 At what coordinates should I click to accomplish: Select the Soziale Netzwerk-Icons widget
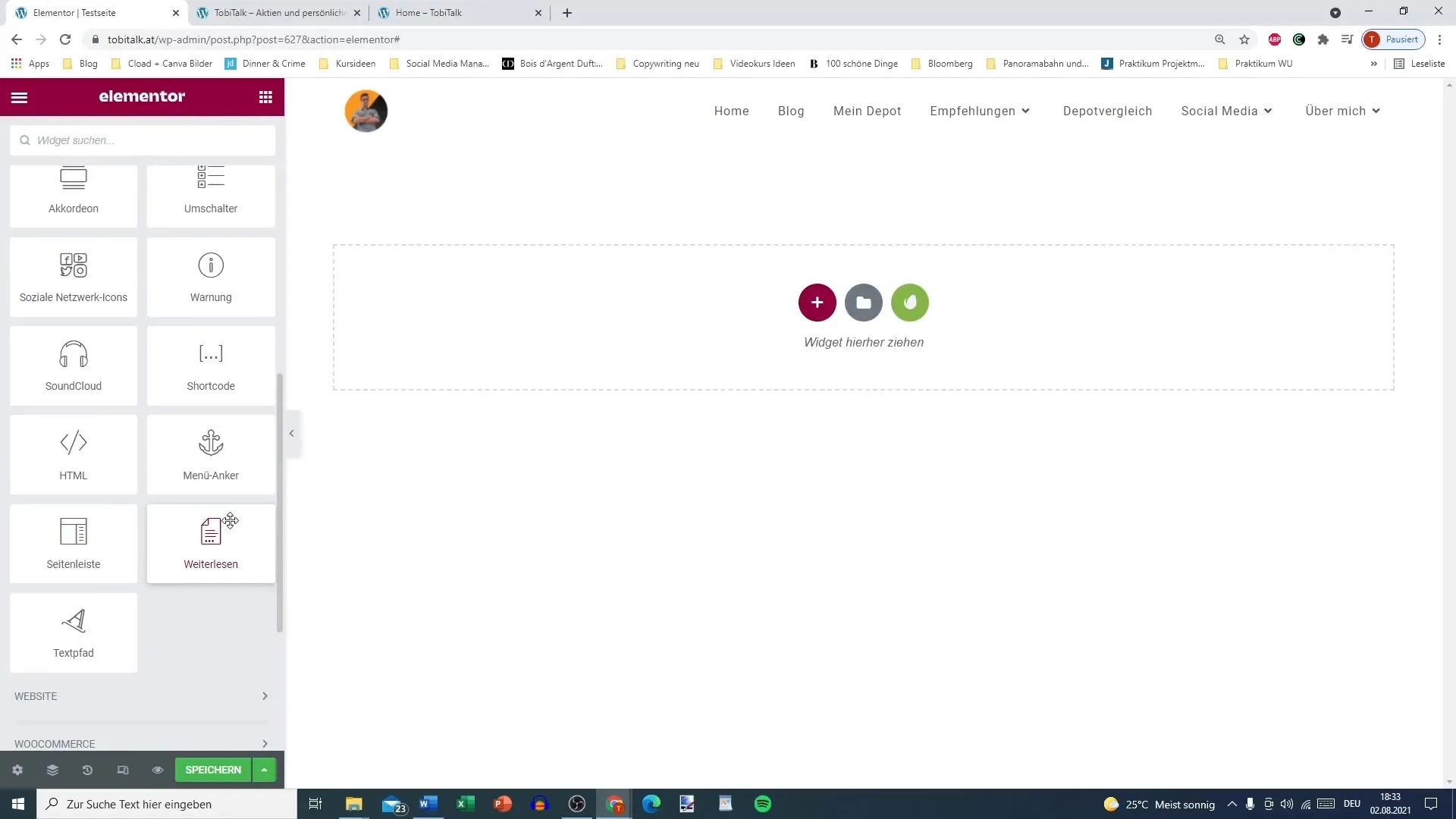[x=74, y=277]
